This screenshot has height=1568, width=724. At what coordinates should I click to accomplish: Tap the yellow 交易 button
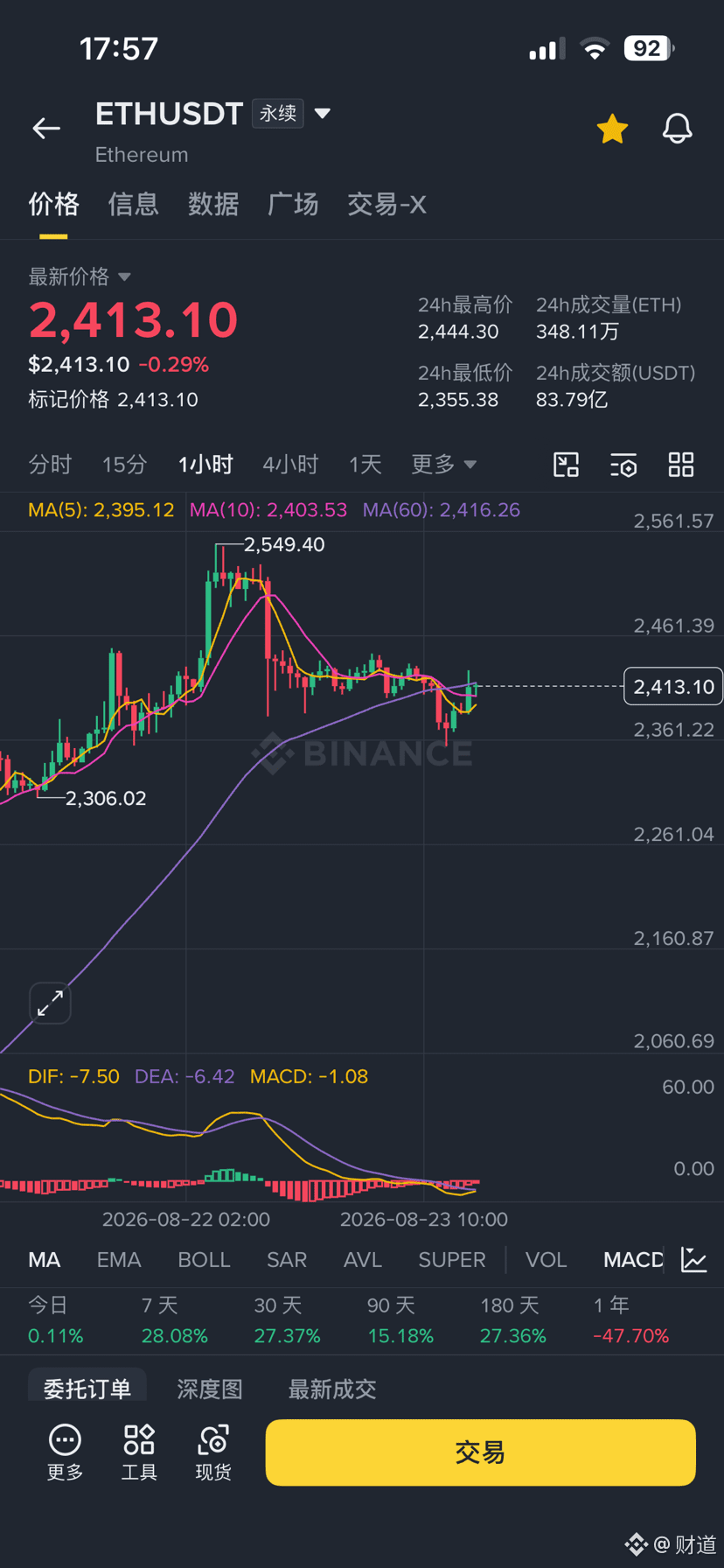[480, 1452]
